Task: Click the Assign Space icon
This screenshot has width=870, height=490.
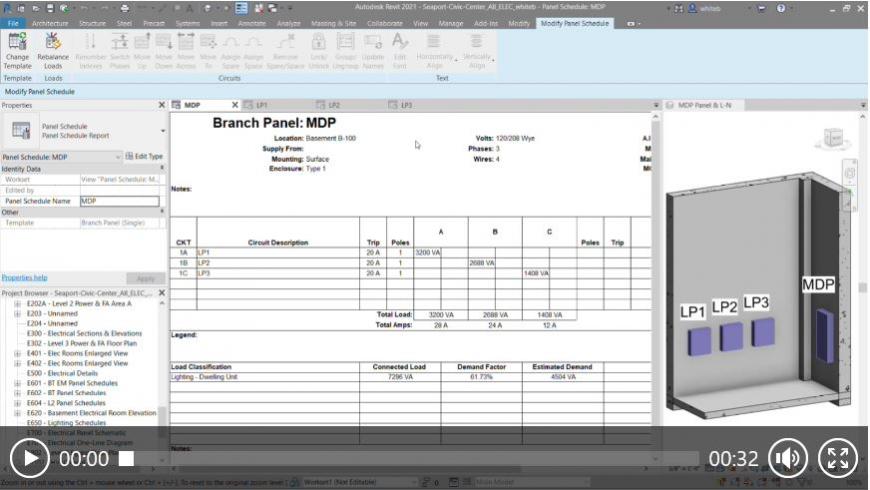Action: [253, 42]
